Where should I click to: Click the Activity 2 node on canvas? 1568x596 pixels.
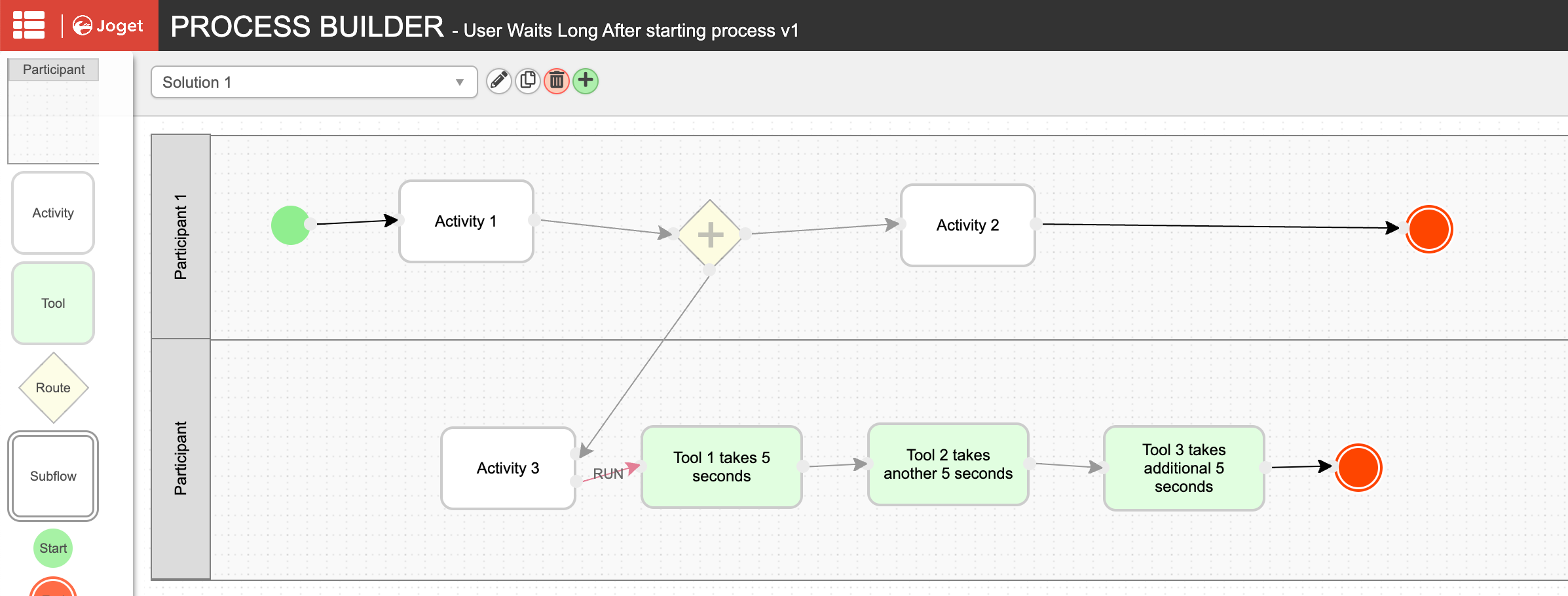point(967,225)
